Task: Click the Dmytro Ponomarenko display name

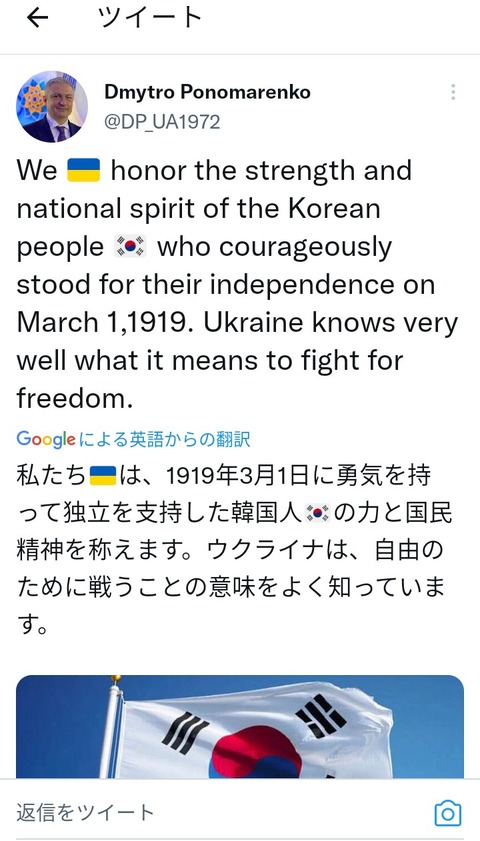Action: 207,92
